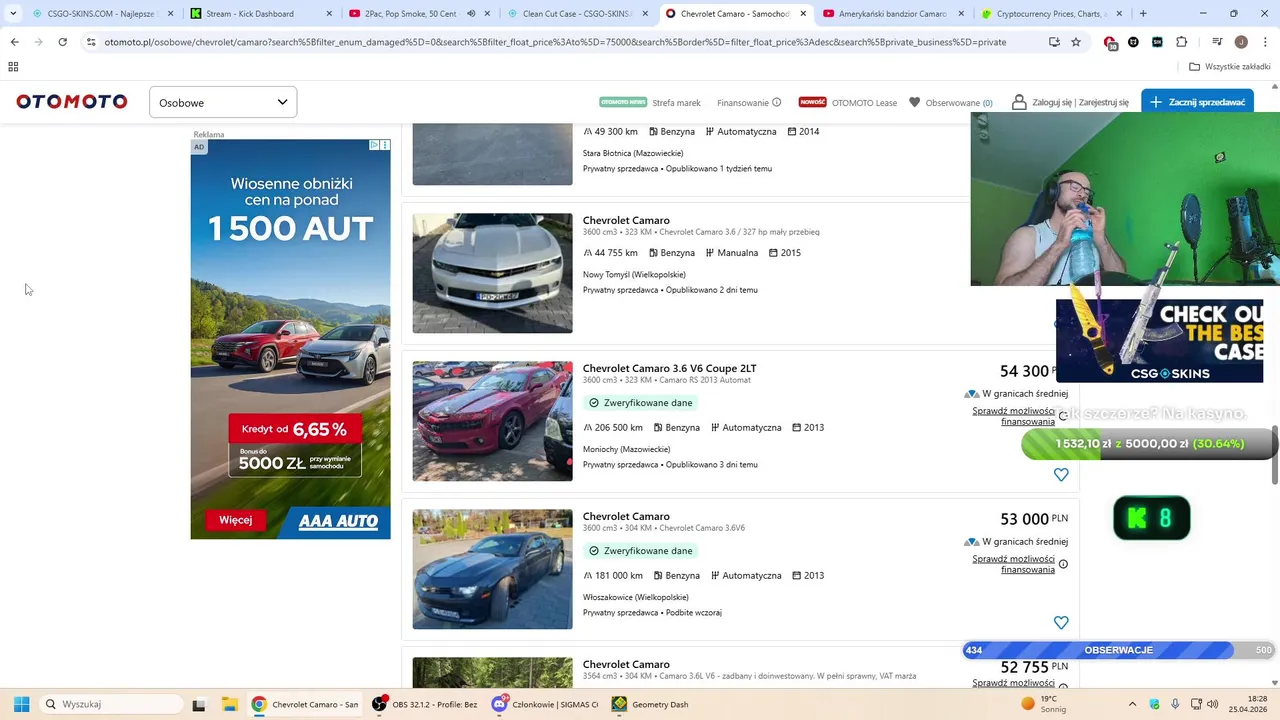Click Zaloguj się | Zarejestruj się link
This screenshot has height=720, width=1280.
click(x=1080, y=102)
